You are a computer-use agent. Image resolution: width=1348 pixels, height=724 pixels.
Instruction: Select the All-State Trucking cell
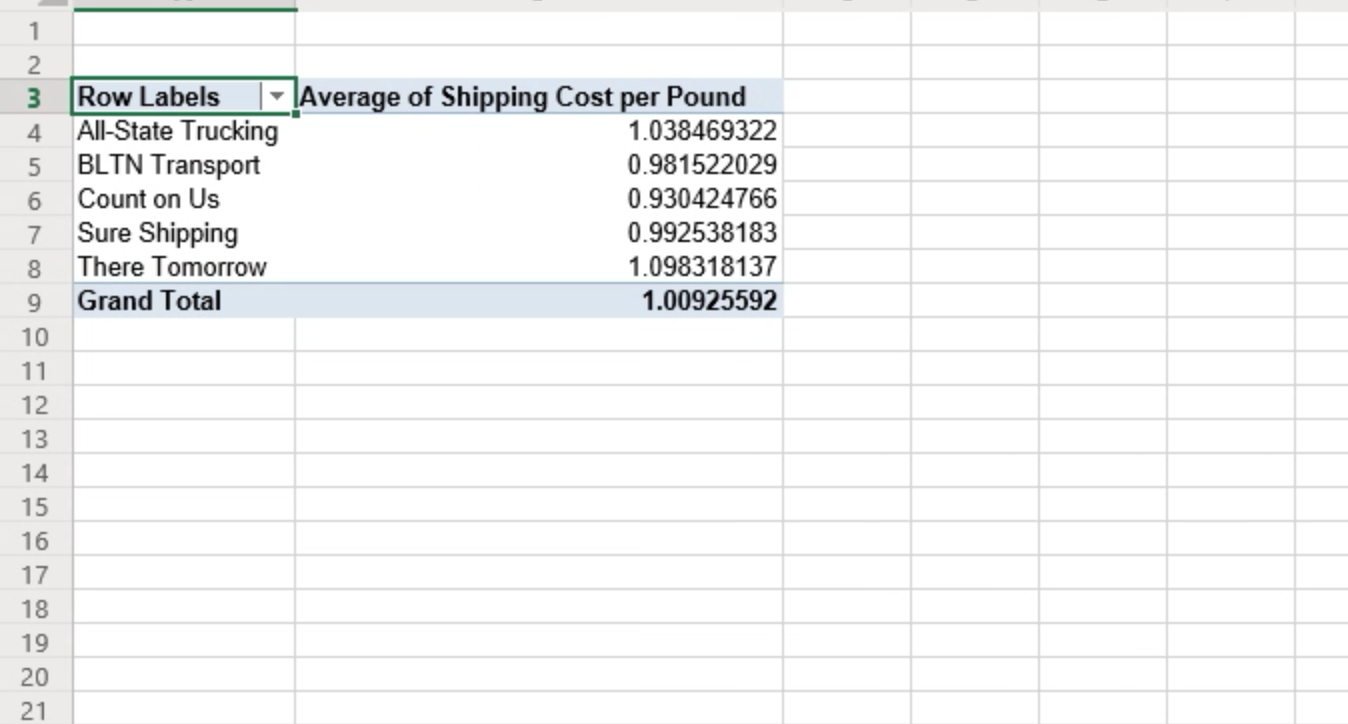point(184,131)
